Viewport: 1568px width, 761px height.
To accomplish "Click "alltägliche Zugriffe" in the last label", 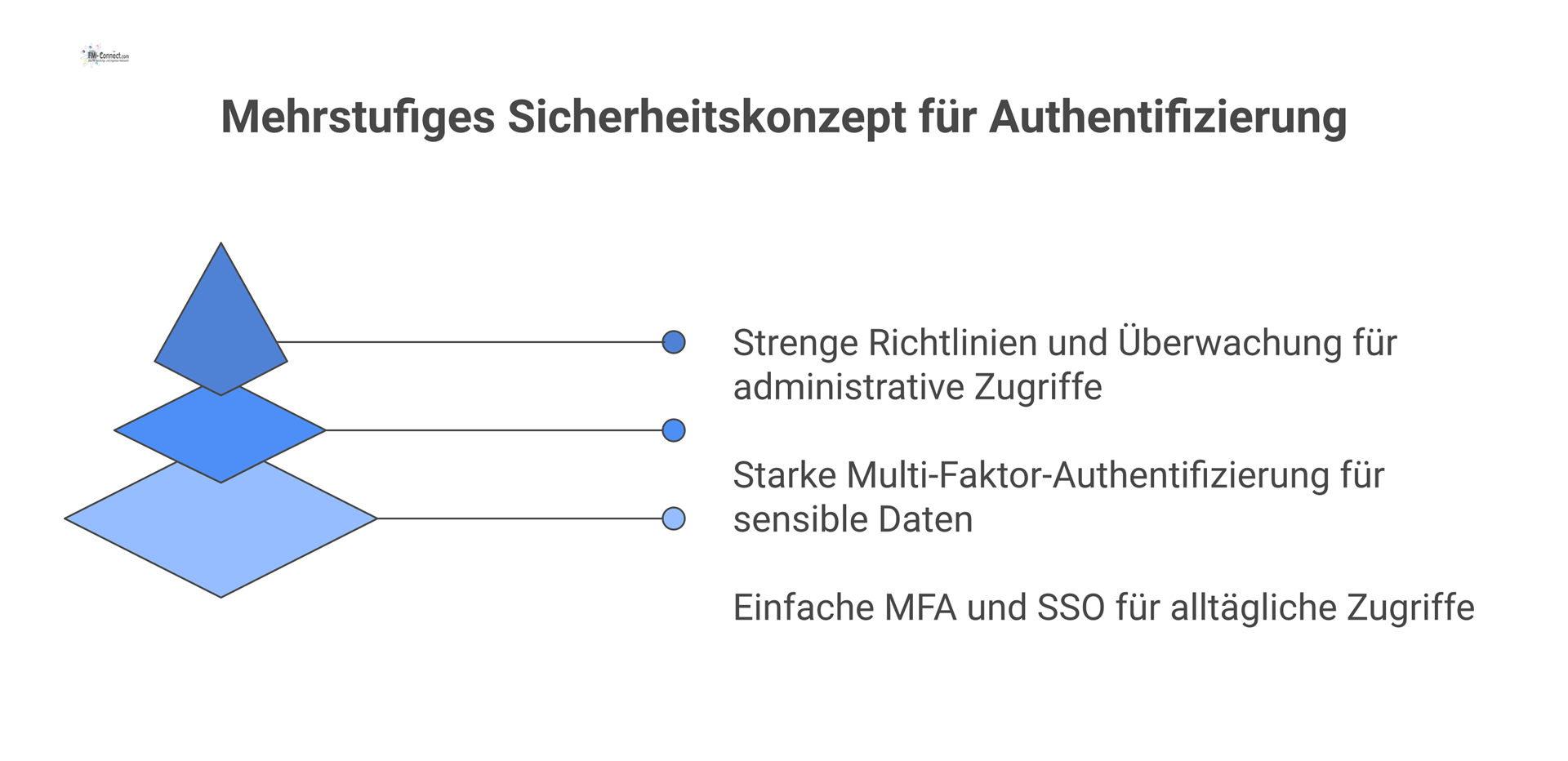I will point(1322,607).
